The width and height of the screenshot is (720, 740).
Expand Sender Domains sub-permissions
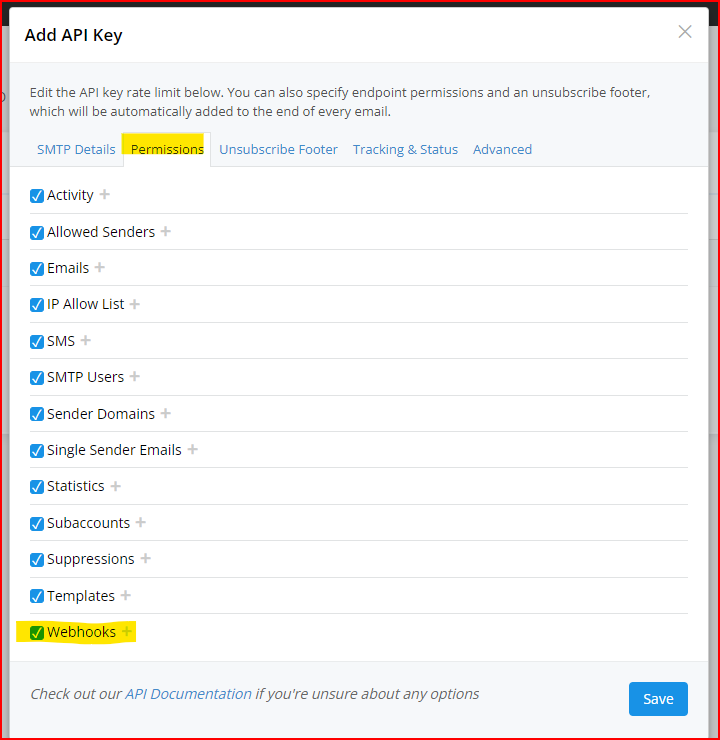(x=166, y=413)
